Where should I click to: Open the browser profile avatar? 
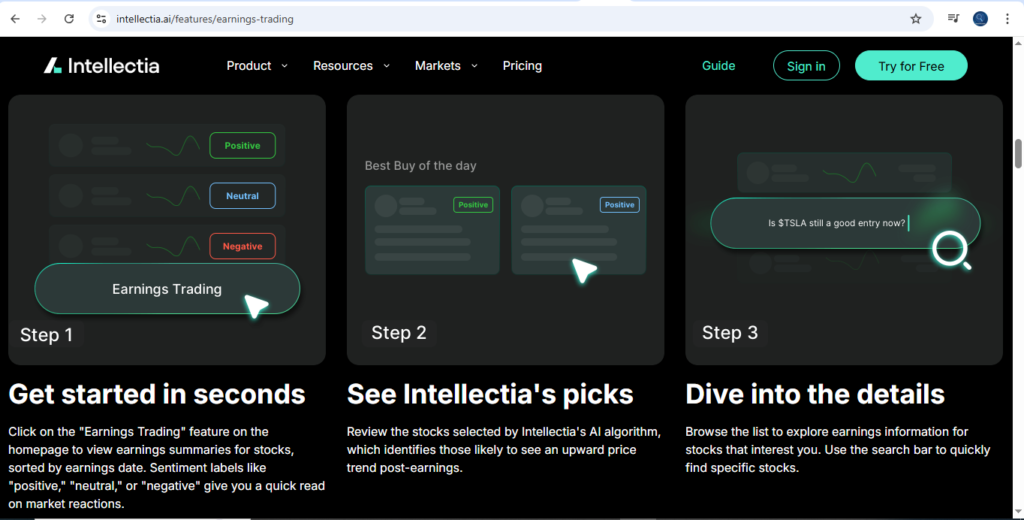pos(980,19)
